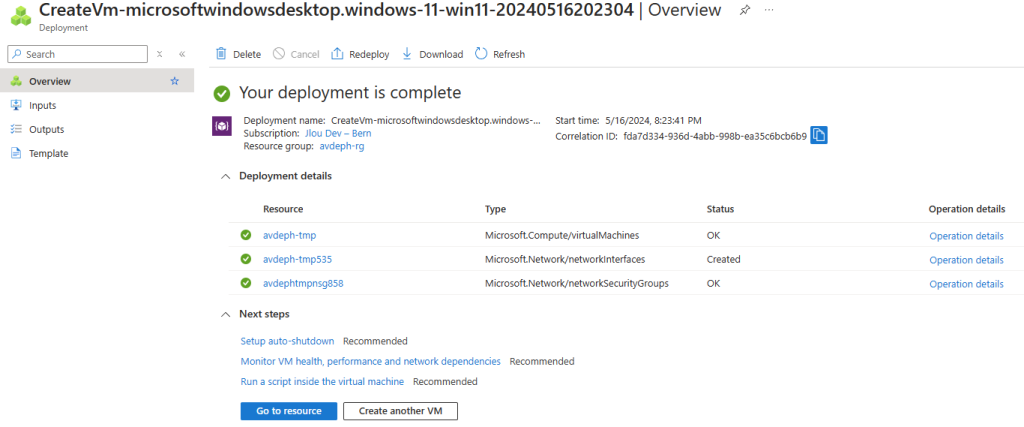Copy the Correlation ID to clipboard

tap(819, 136)
